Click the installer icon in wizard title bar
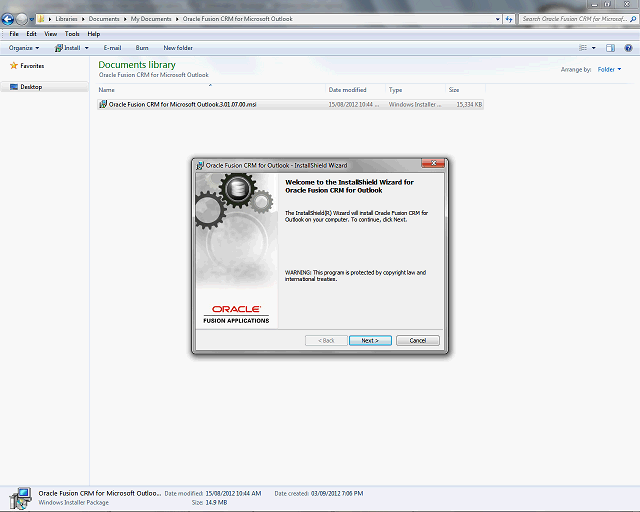The image size is (640, 512). [200, 165]
